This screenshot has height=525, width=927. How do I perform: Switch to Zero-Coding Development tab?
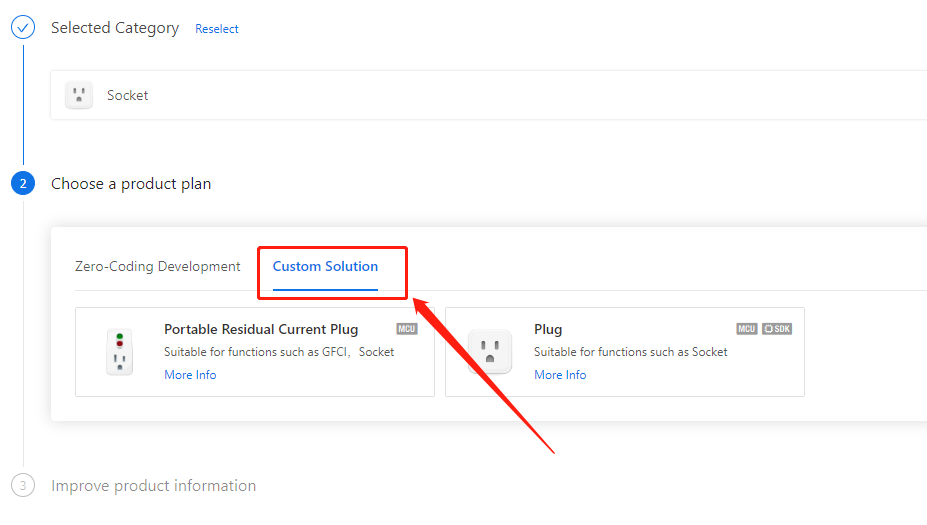pyautogui.click(x=157, y=267)
